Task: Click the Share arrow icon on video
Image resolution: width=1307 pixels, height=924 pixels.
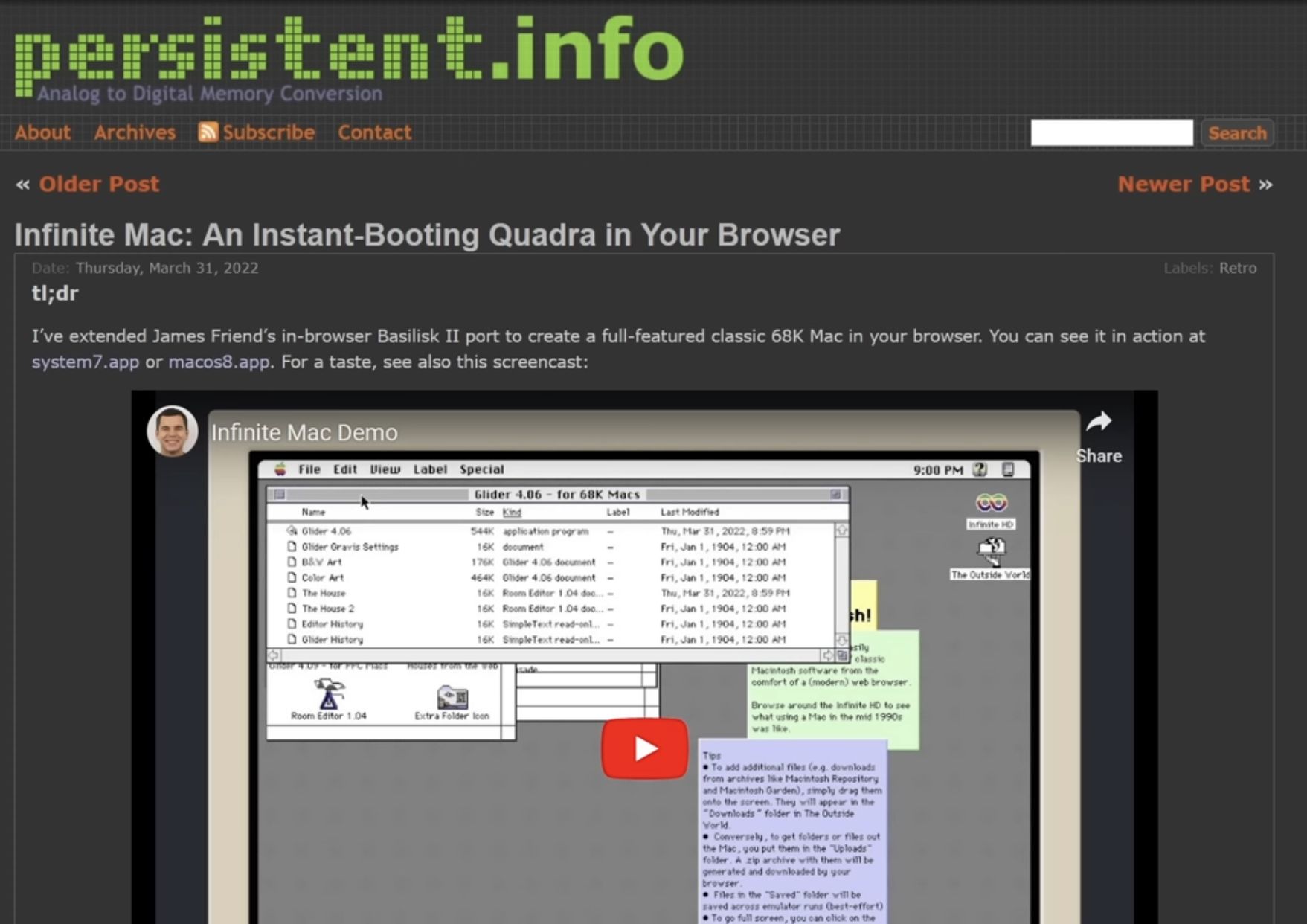Action: click(x=1099, y=423)
